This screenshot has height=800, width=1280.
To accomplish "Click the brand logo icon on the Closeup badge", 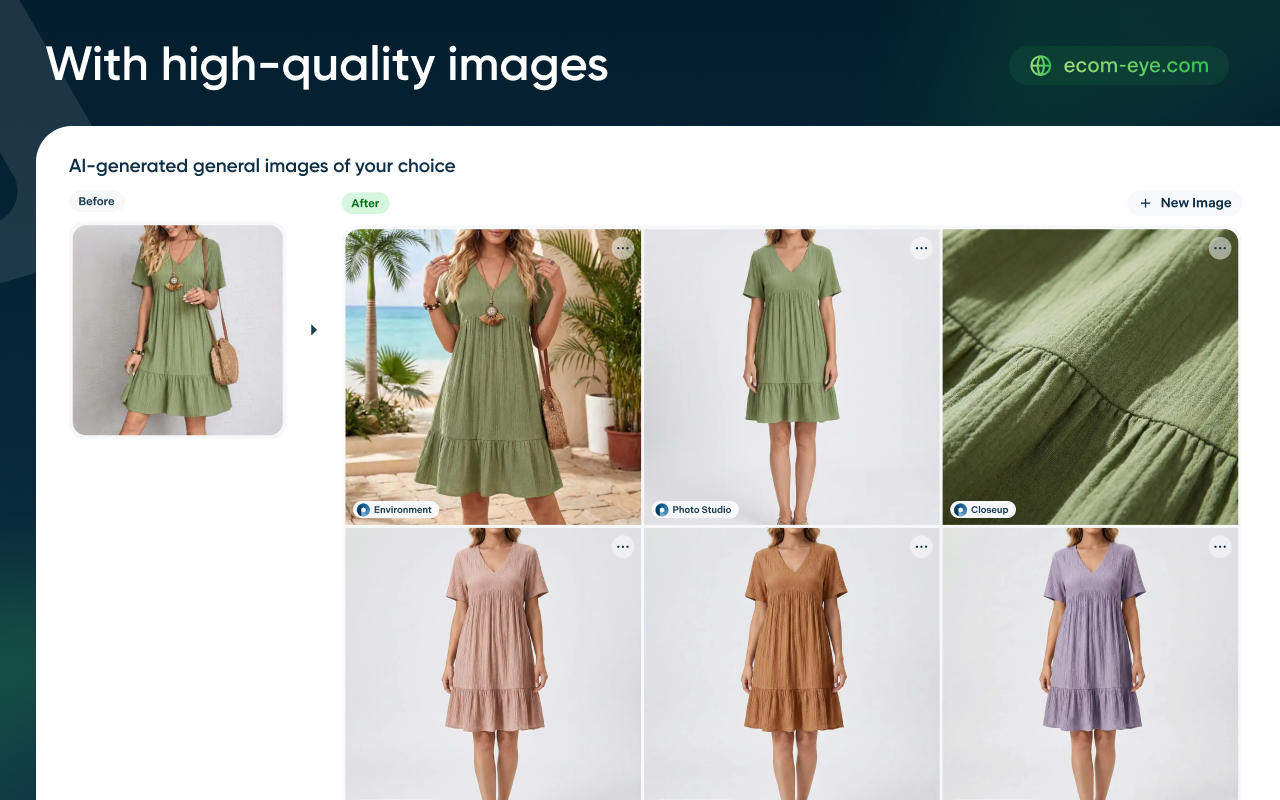I will click(x=961, y=509).
